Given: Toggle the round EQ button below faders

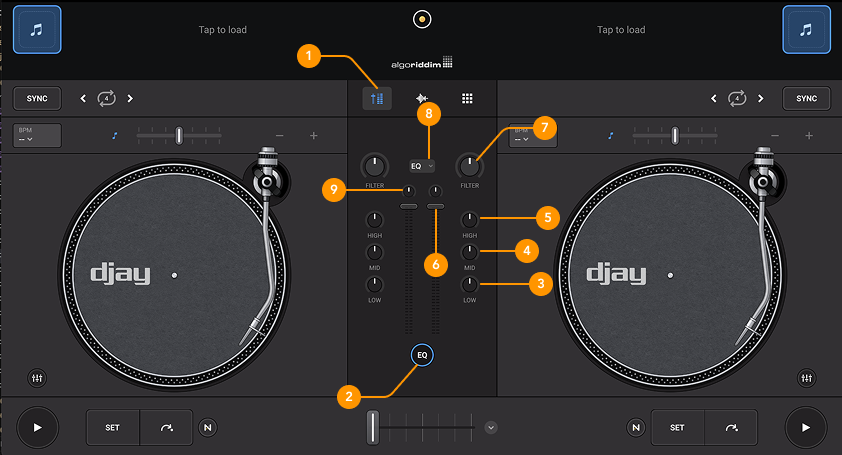Looking at the screenshot, I should tap(422, 355).
